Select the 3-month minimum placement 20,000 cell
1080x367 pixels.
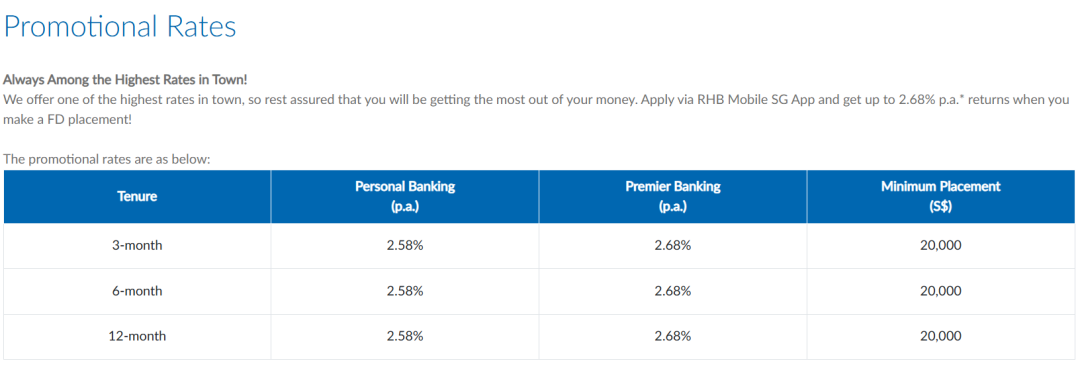941,246
